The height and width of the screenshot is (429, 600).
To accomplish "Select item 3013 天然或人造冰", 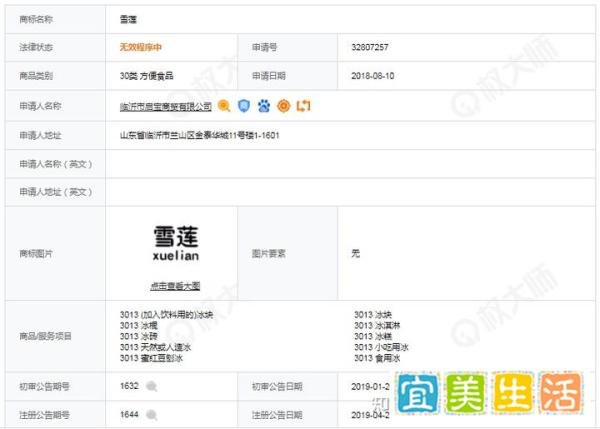I will pyautogui.click(x=155, y=347).
